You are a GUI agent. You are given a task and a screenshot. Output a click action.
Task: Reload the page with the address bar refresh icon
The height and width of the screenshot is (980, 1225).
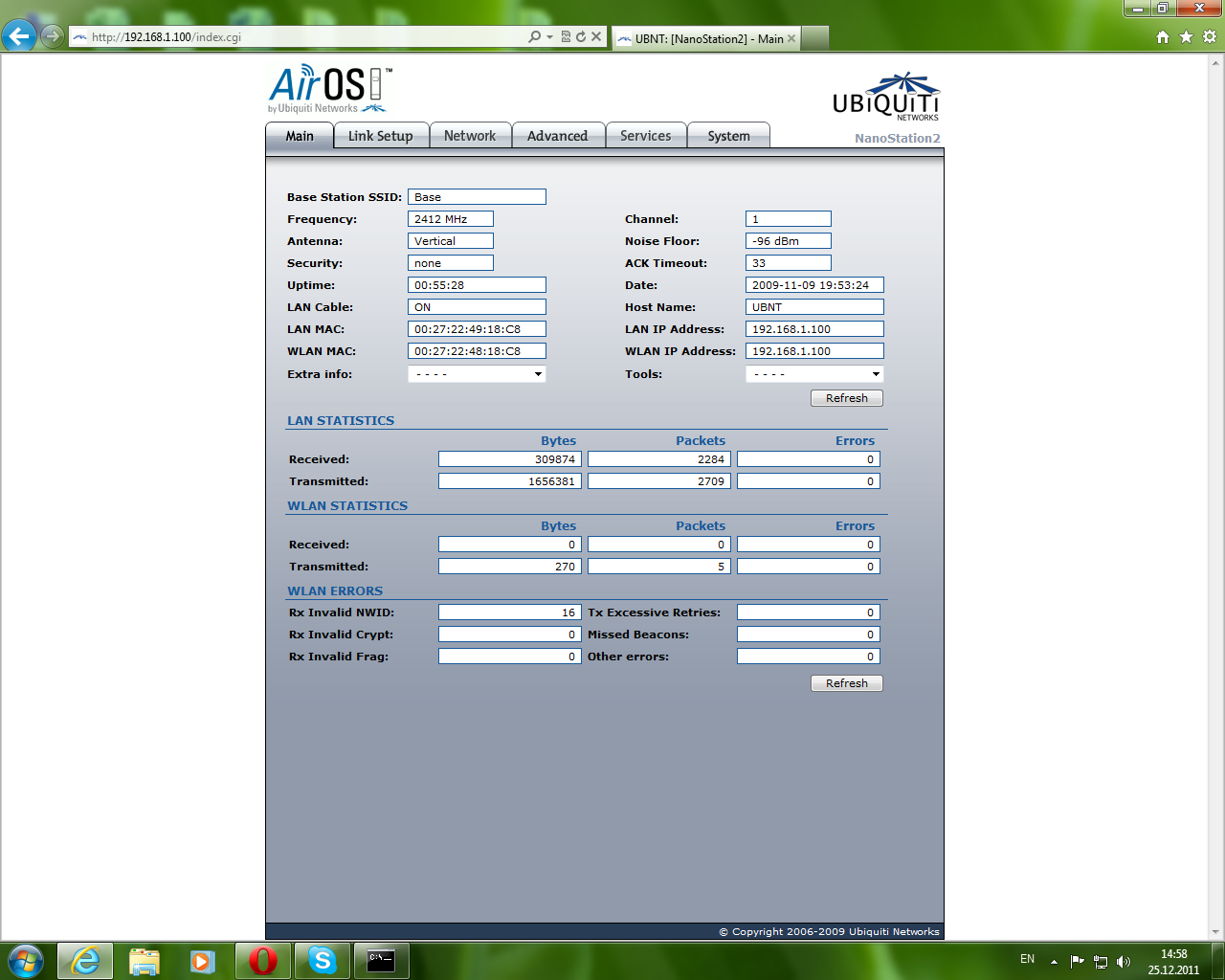point(581,36)
